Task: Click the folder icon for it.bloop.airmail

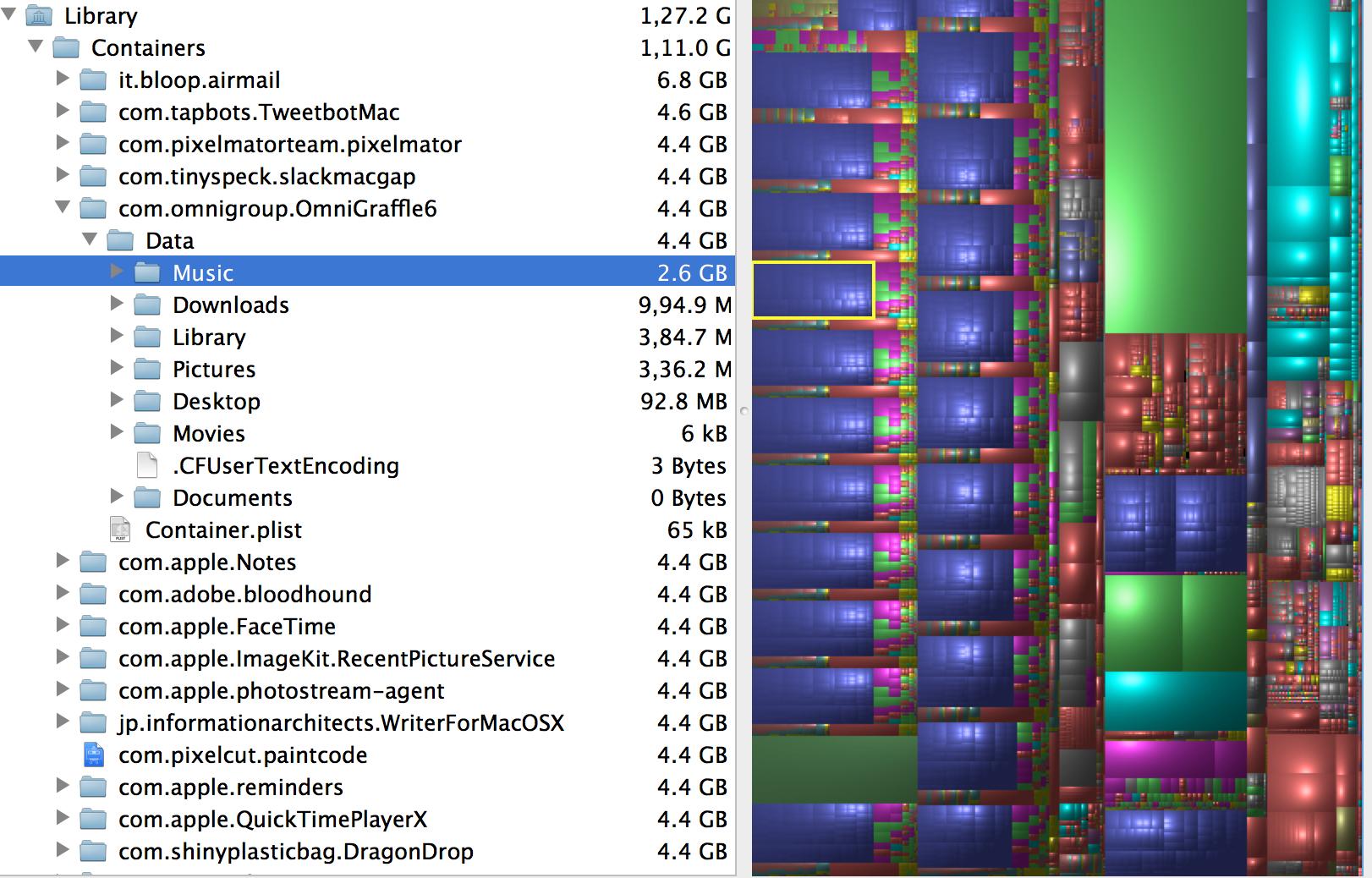Action: tap(93, 80)
